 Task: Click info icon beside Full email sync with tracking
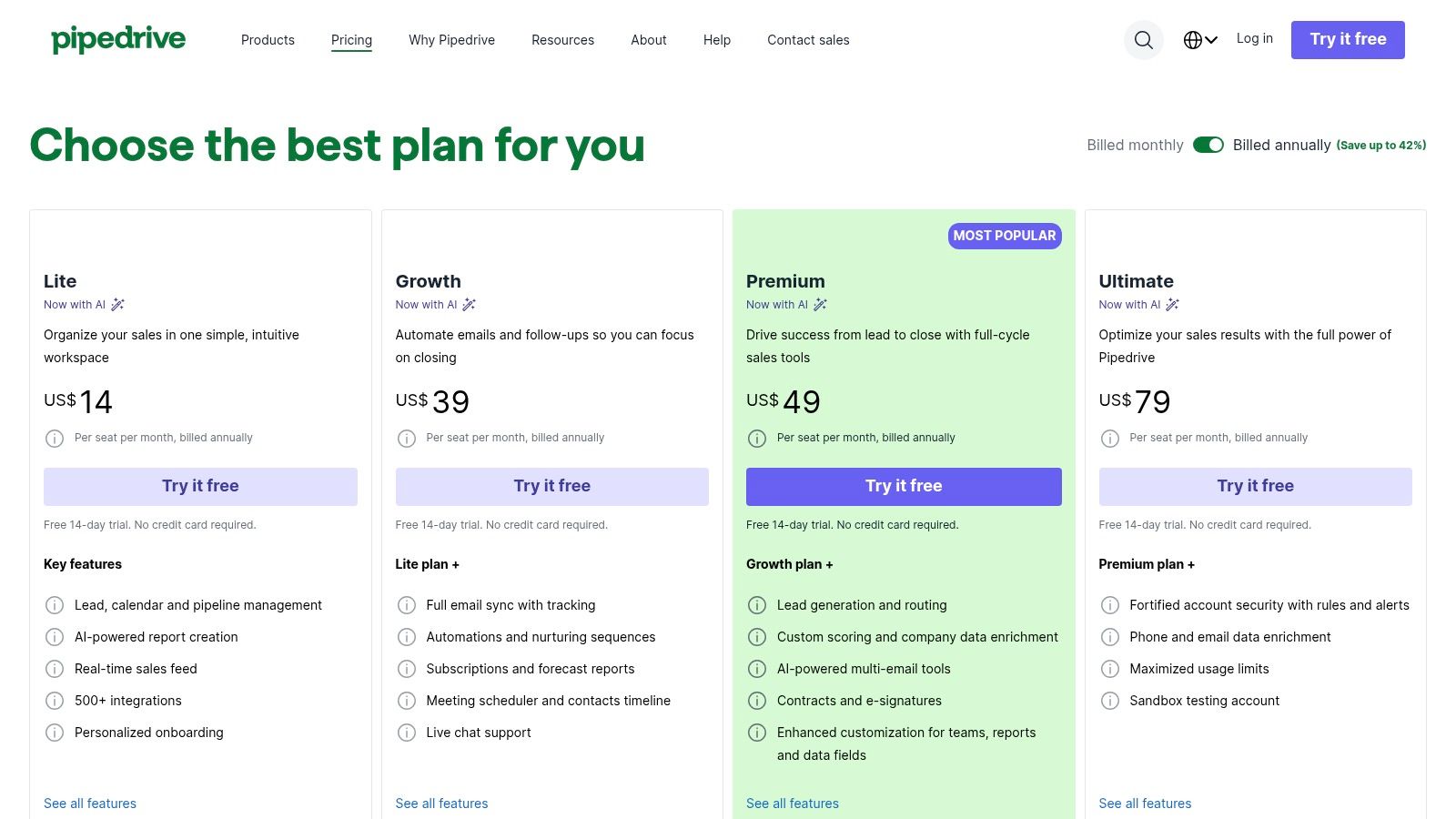(x=407, y=605)
